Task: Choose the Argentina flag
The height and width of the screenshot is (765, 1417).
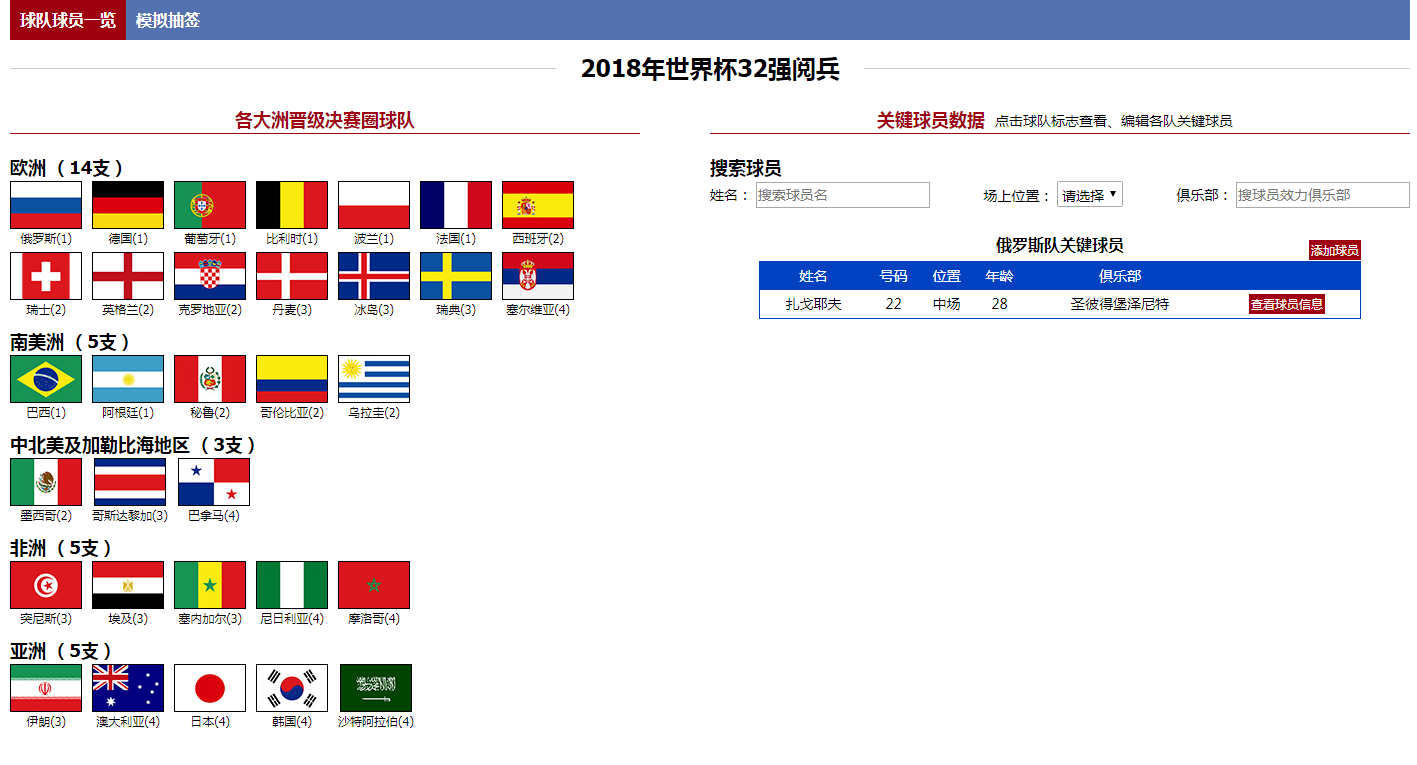Action: 128,379
